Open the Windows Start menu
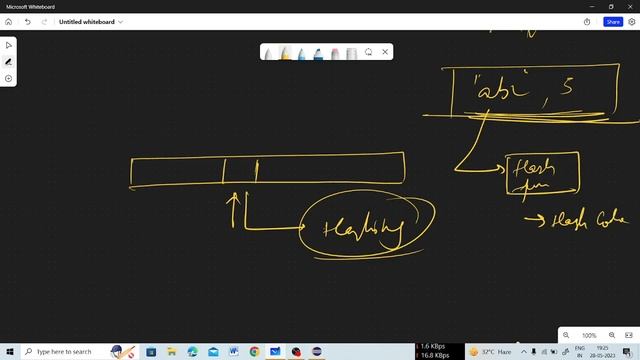This screenshot has height=360, width=640. (10, 351)
